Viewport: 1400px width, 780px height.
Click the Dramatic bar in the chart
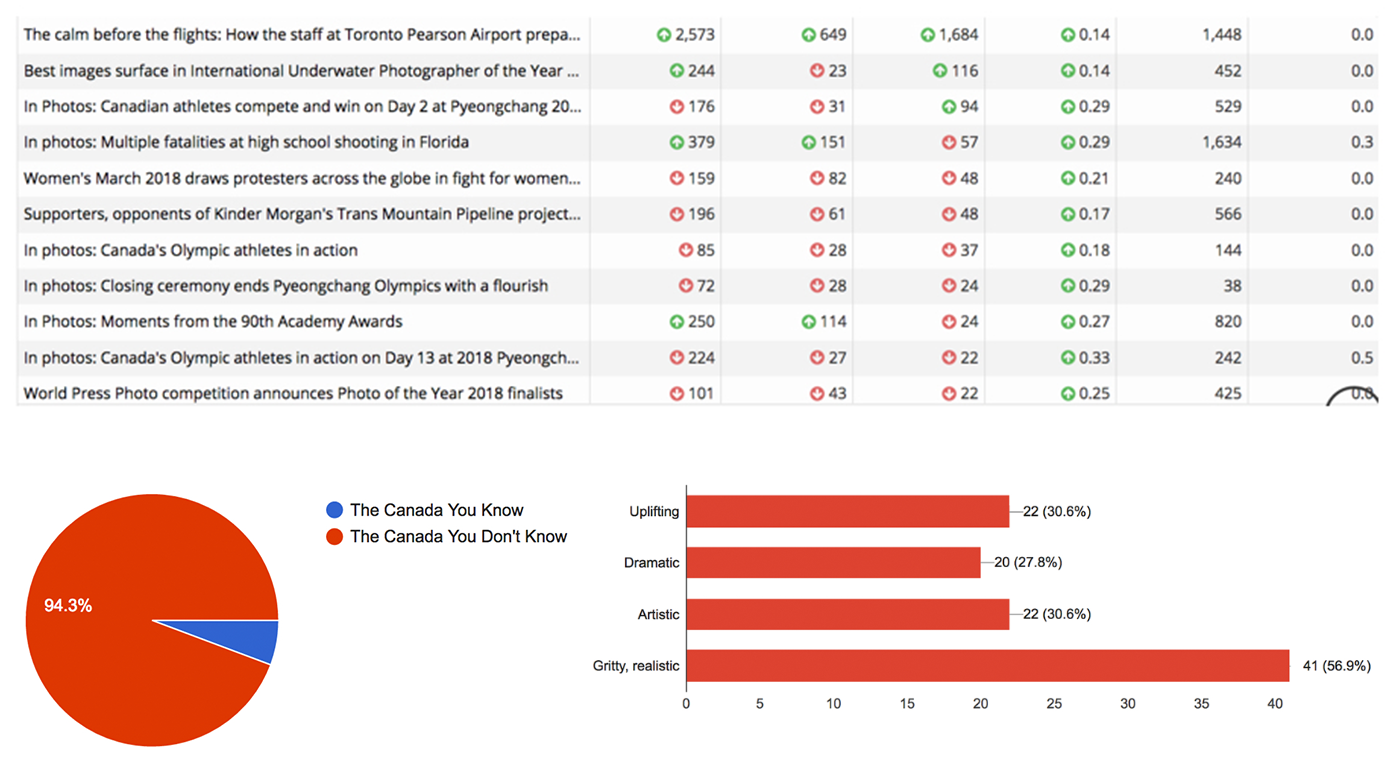pos(833,562)
